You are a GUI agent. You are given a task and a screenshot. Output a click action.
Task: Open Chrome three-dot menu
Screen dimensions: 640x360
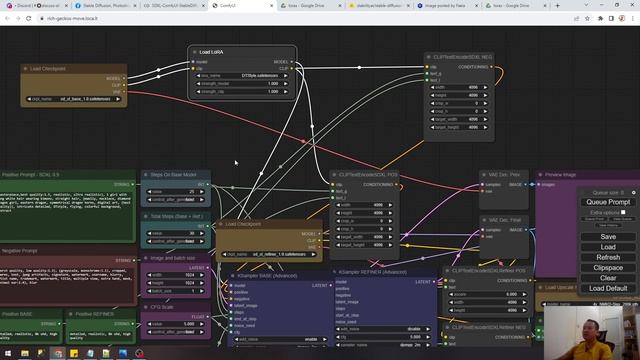click(x=633, y=19)
